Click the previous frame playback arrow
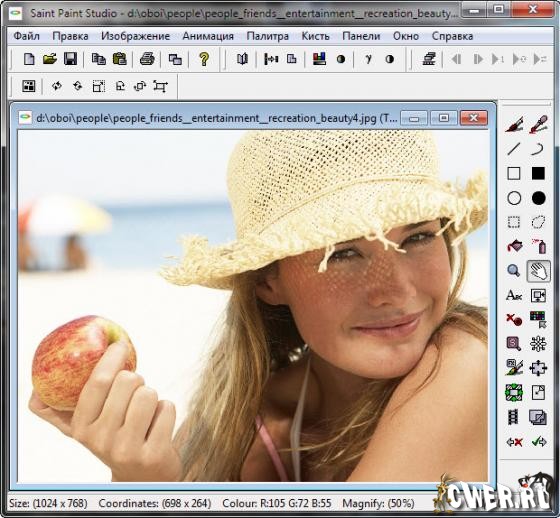This screenshot has height=518, width=560. 456,59
